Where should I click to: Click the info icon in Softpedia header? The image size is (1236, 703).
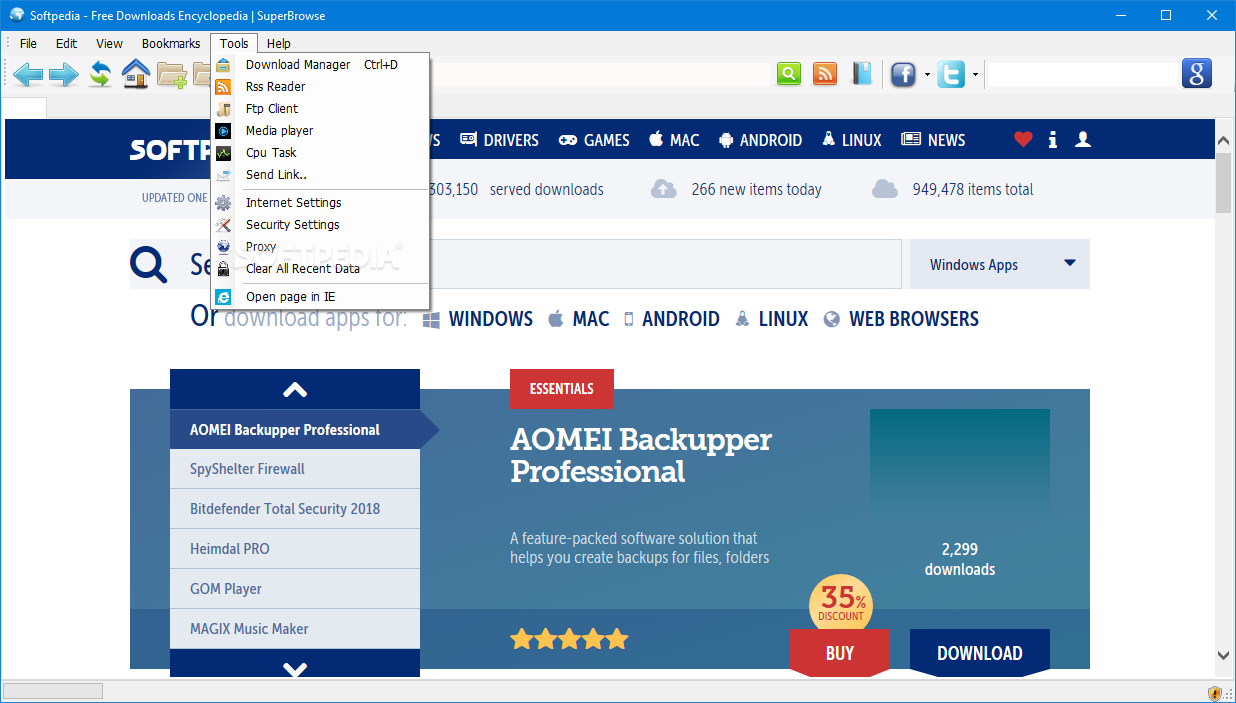[1052, 140]
